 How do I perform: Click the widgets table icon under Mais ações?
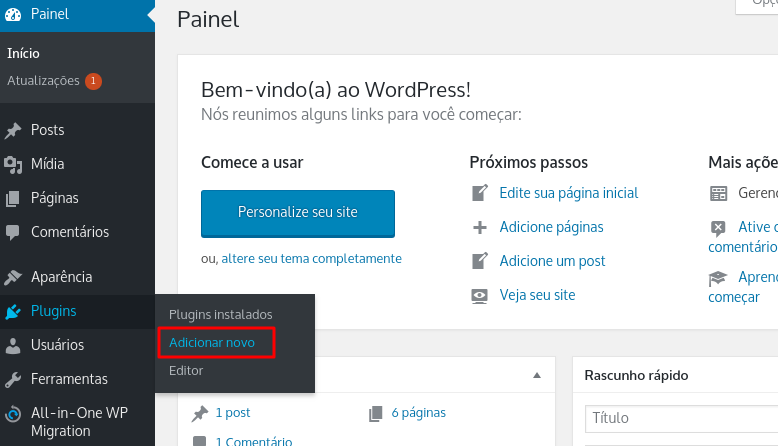pyautogui.click(x=718, y=193)
